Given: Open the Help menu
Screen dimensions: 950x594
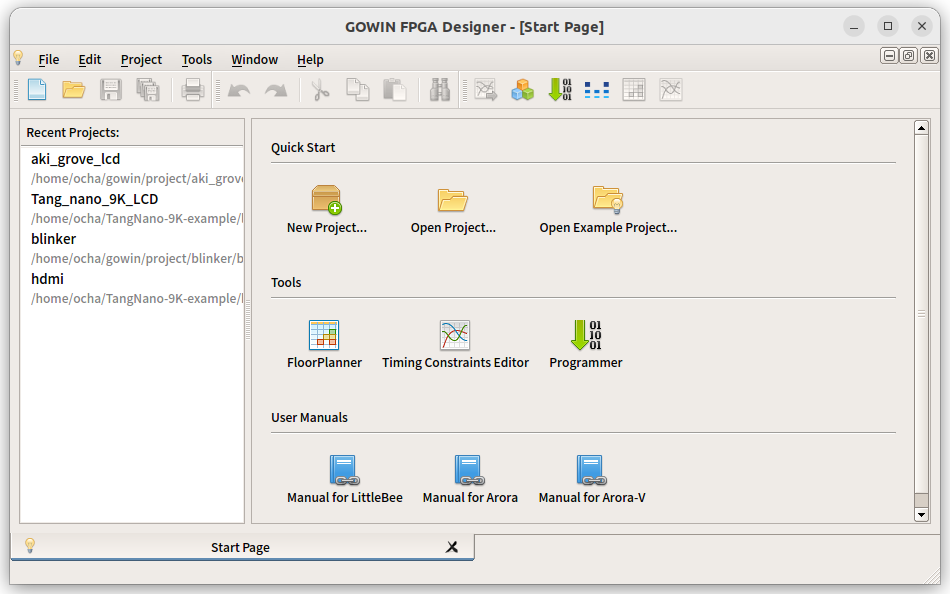Looking at the screenshot, I should (310, 60).
